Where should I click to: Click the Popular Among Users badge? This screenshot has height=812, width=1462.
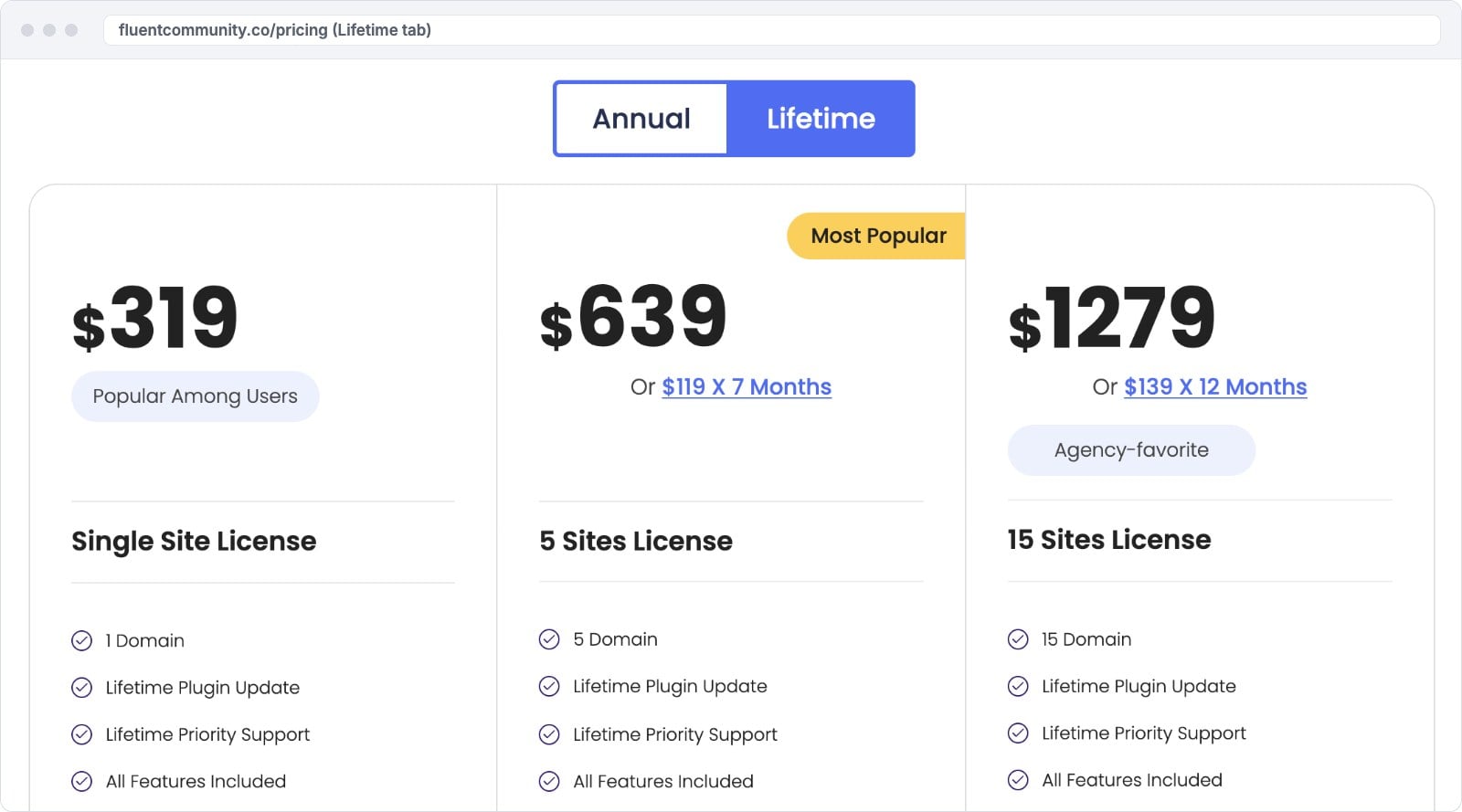tap(196, 396)
